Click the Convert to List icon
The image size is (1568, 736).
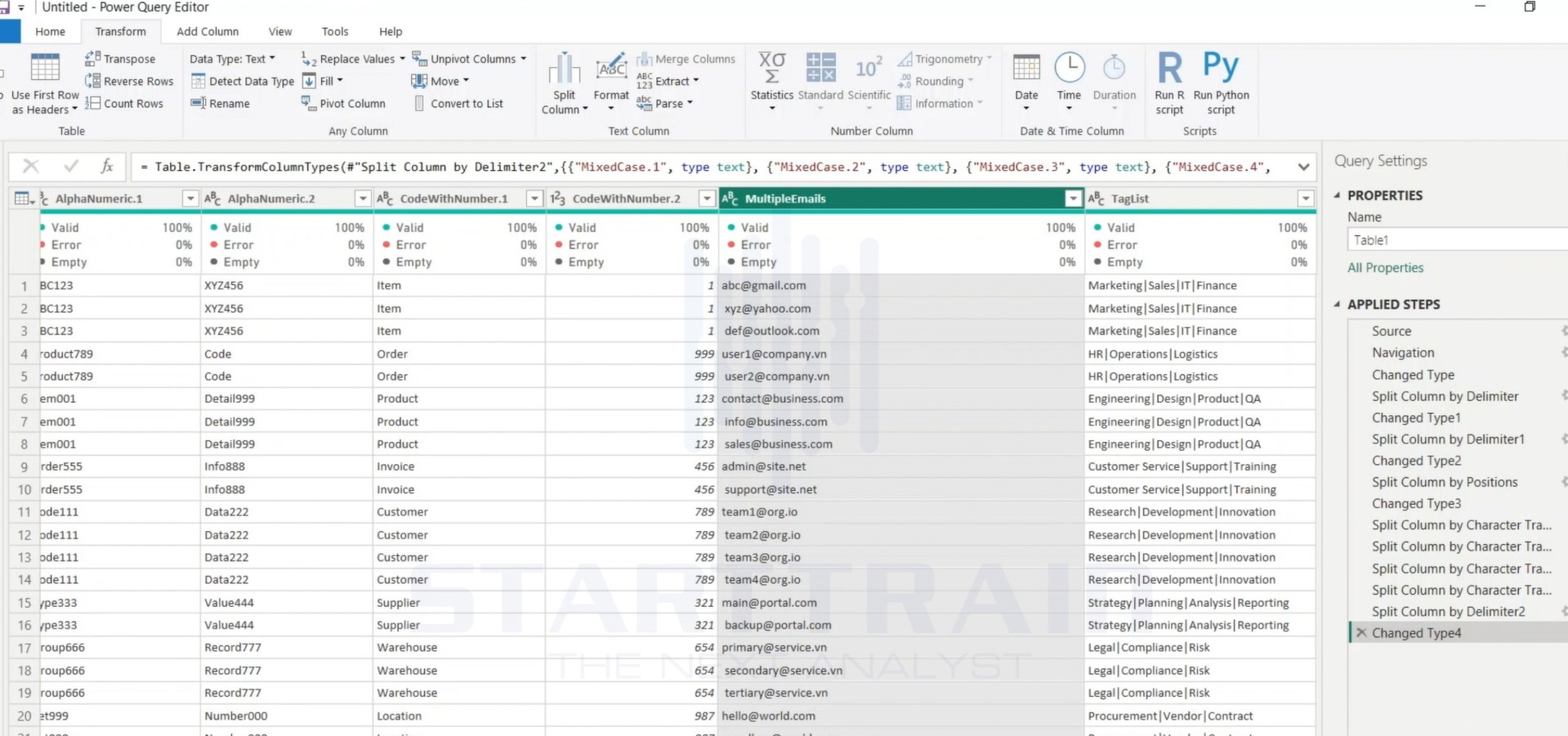(419, 103)
